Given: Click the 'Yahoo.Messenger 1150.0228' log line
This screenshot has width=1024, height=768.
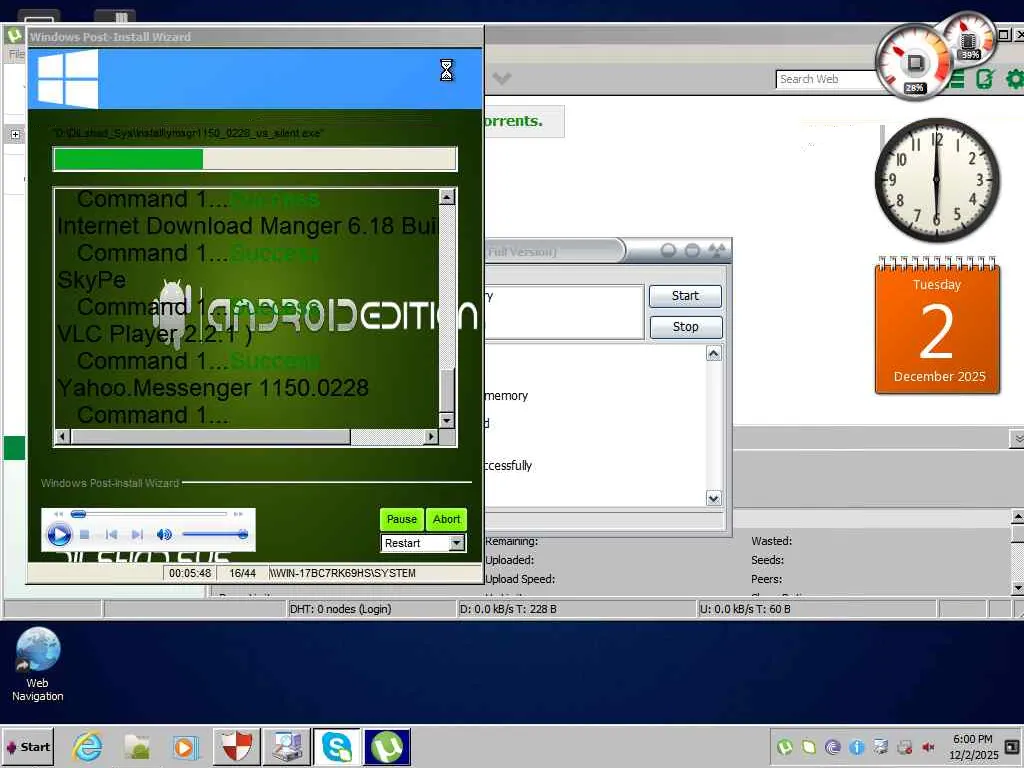Looking at the screenshot, I should tap(213, 388).
